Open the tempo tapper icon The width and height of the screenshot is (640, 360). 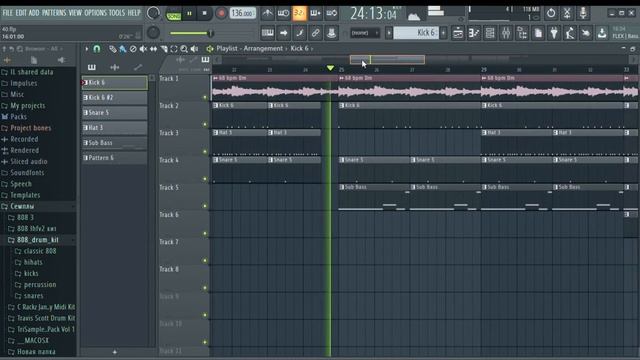570,33
